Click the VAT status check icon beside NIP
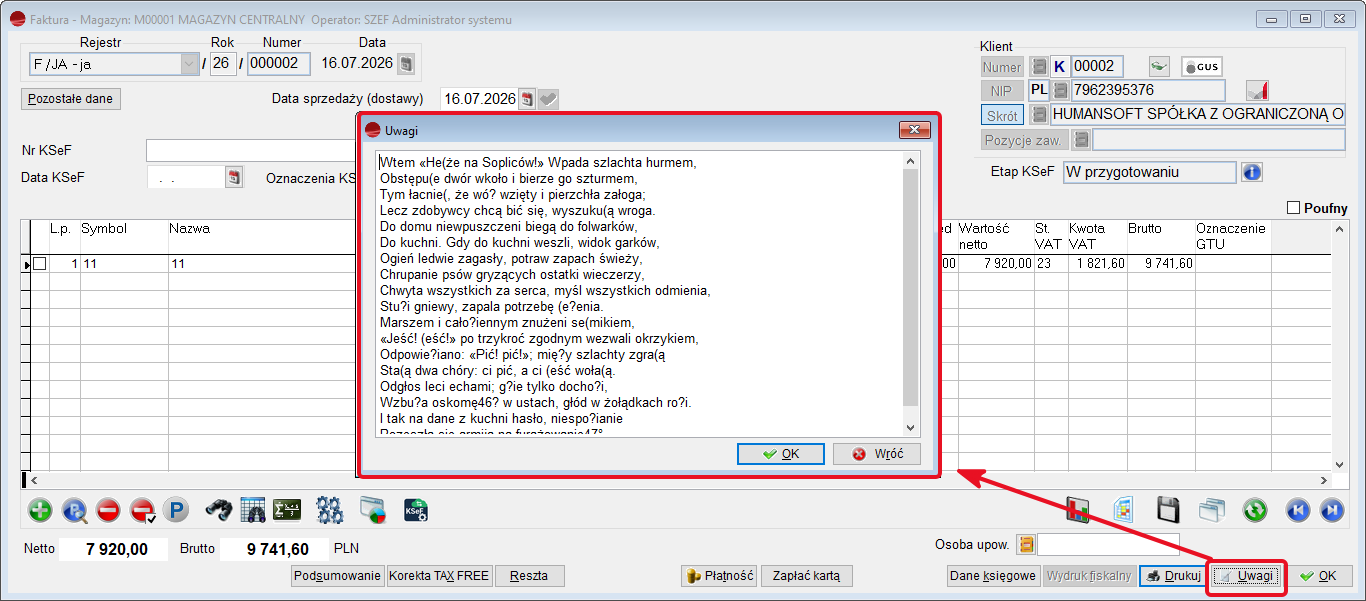The width and height of the screenshot is (1366, 601). coord(1257,91)
